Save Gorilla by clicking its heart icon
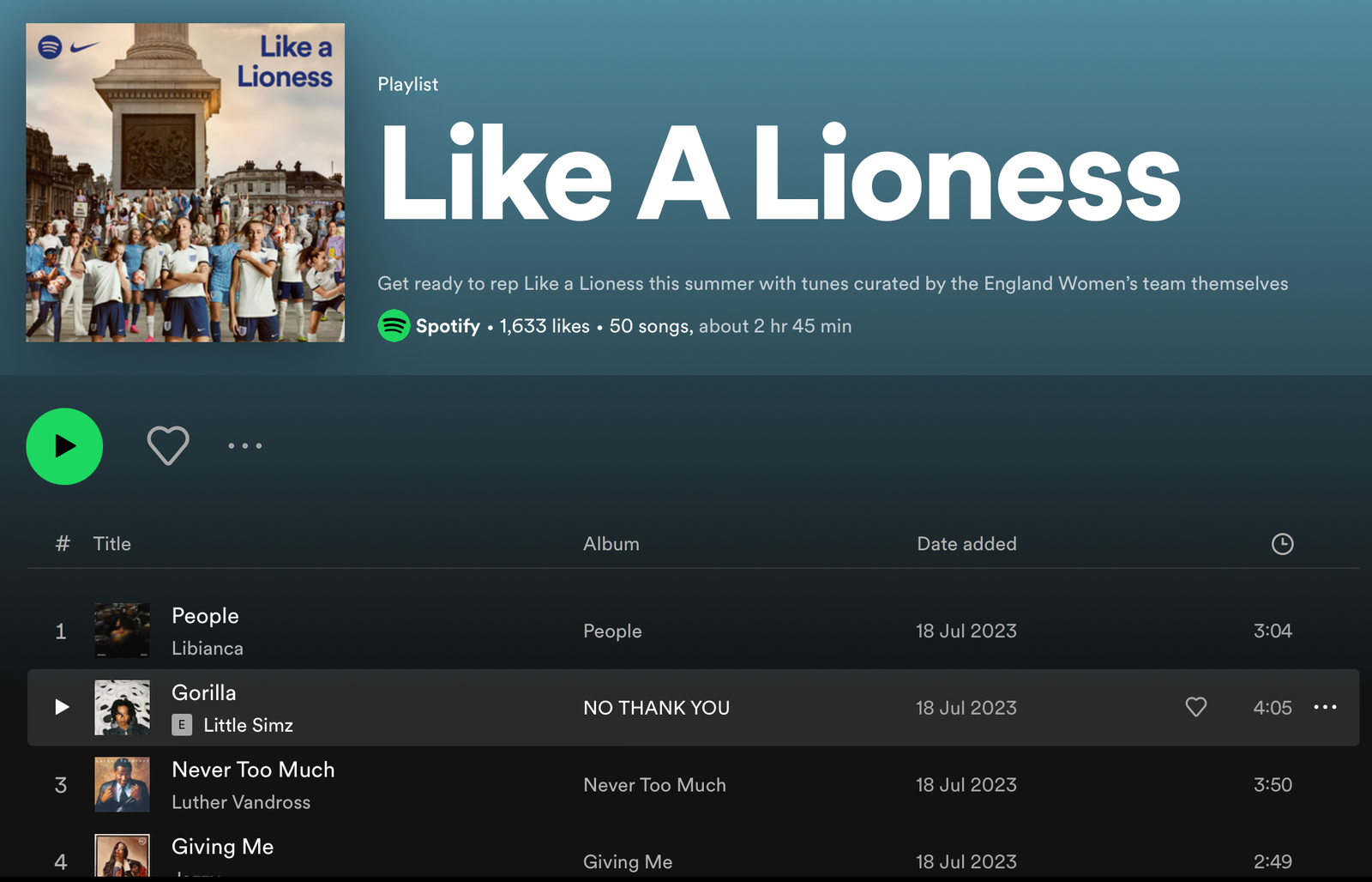Screen dimensions: 1372x882 (x=1196, y=707)
